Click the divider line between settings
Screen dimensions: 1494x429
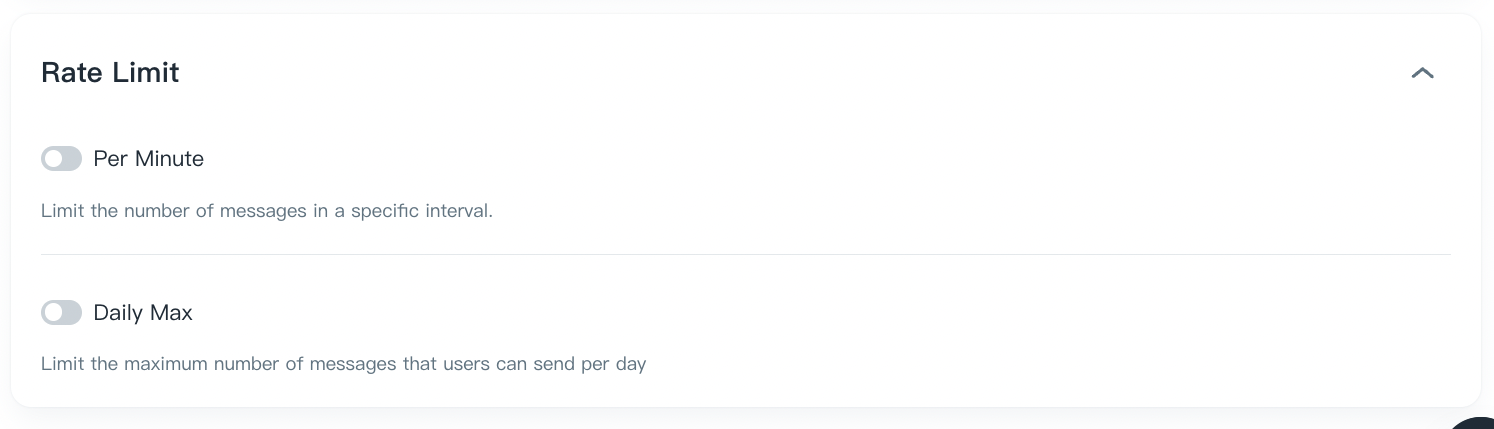745,255
